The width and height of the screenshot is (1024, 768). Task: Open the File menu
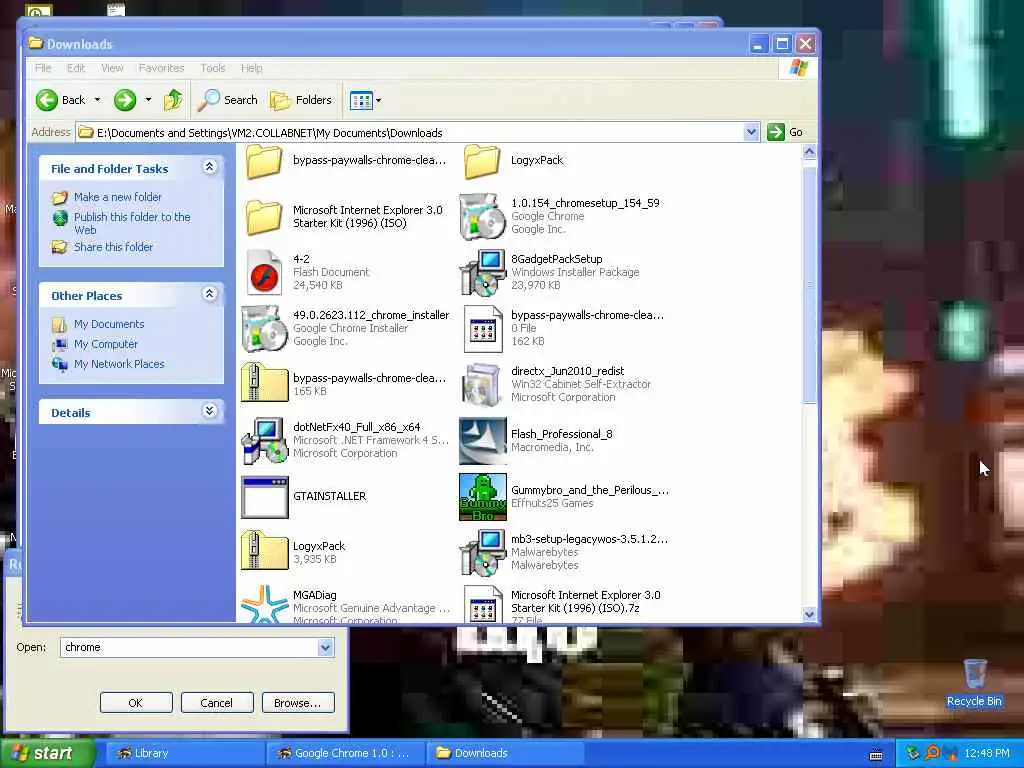point(43,68)
